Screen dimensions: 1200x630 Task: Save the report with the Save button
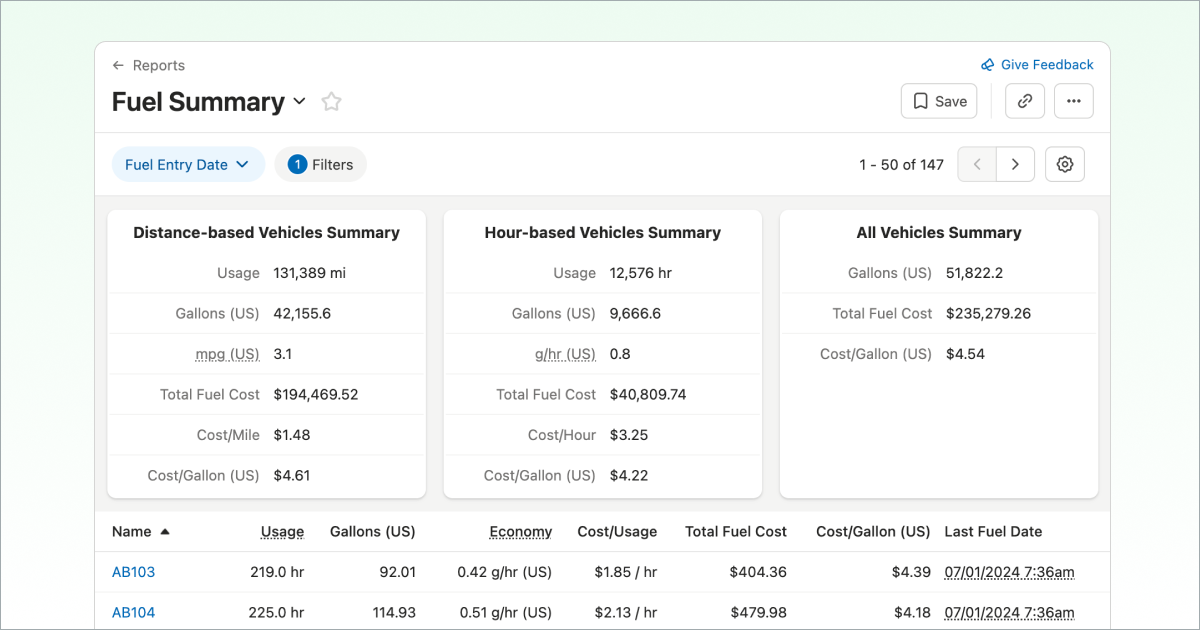(x=938, y=101)
